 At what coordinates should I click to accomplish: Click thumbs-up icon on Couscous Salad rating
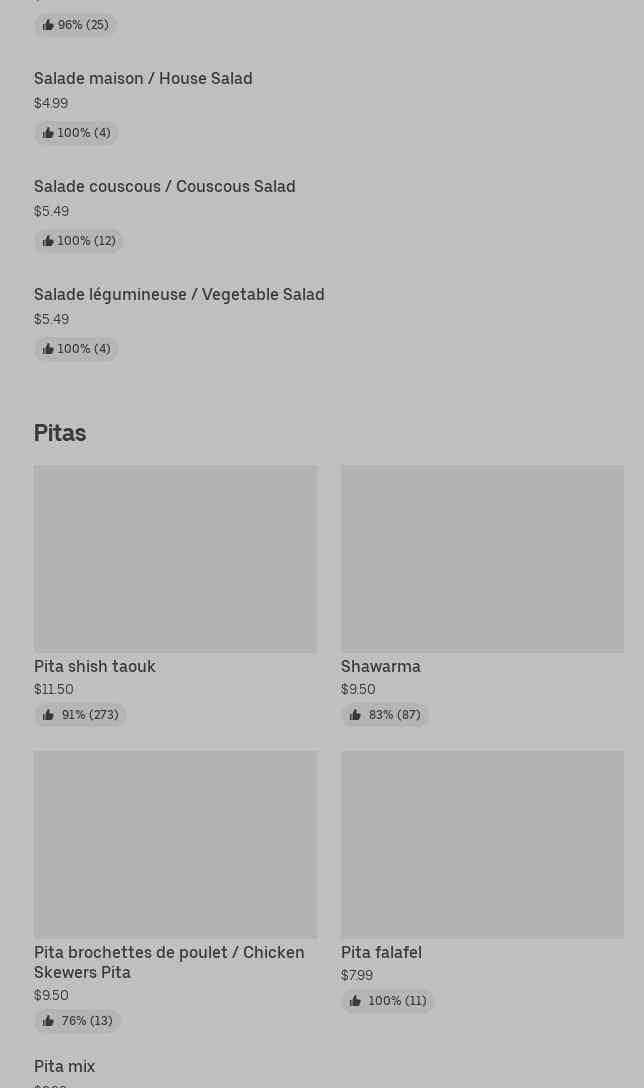(x=48, y=241)
